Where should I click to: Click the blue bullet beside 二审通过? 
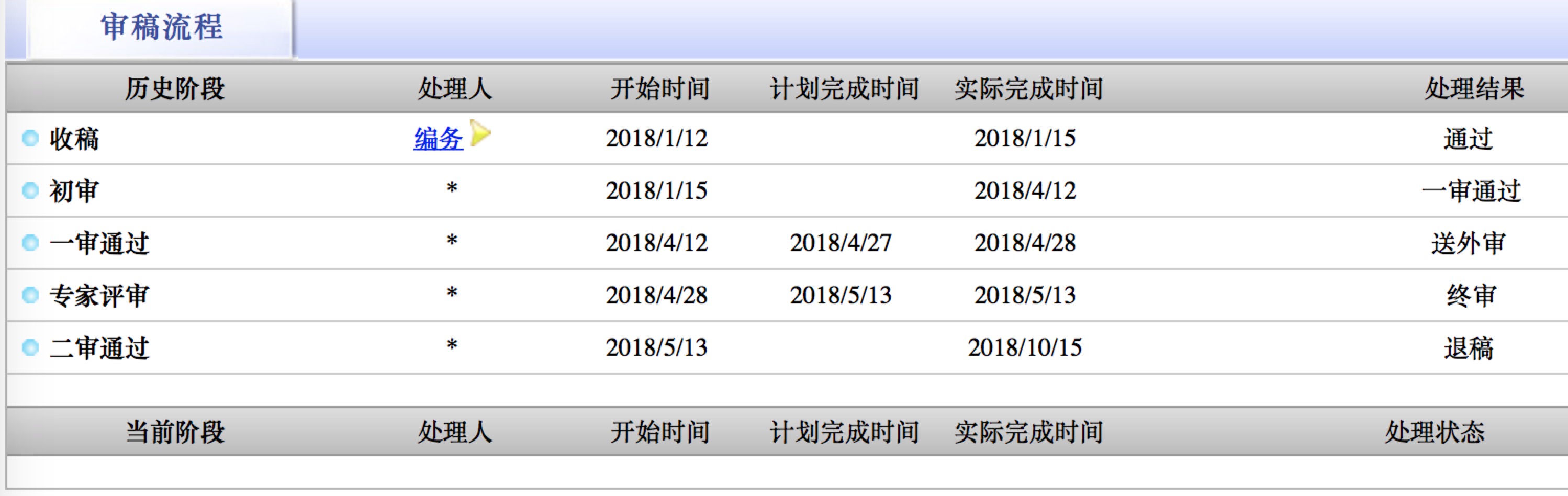click(x=30, y=348)
